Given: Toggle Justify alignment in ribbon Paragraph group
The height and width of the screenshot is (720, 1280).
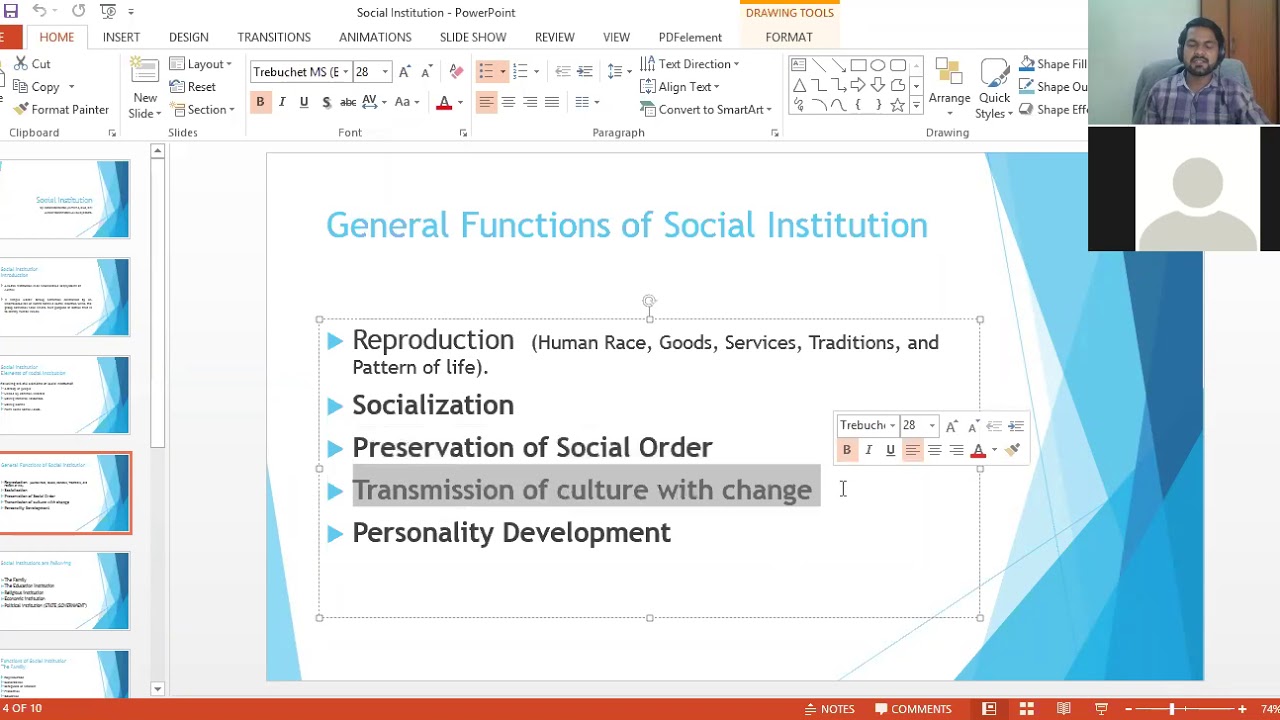Looking at the screenshot, I should tap(552, 102).
